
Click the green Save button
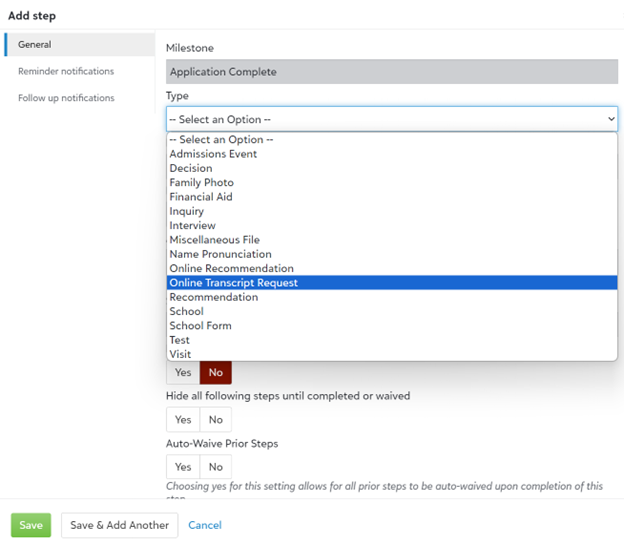click(31, 525)
